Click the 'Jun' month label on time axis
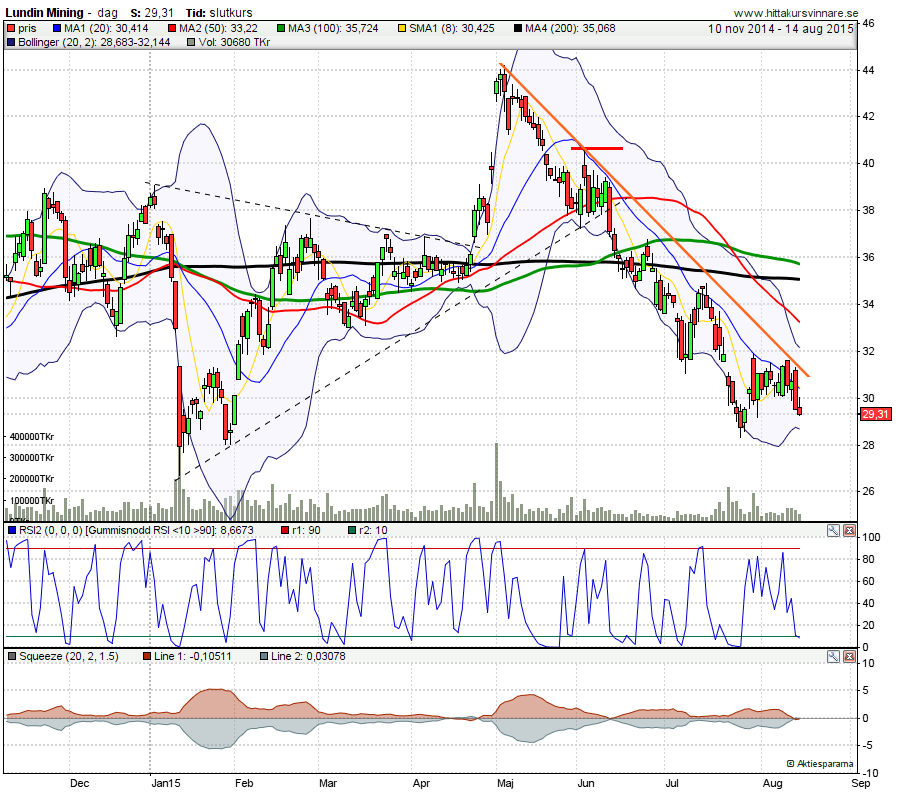Image resolution: width=901 pixels, height=796 pixels. click(586, 783)
